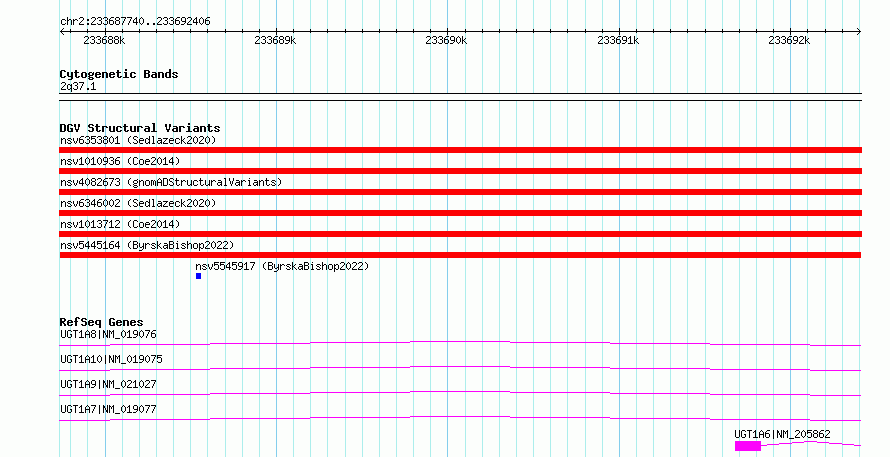This screenshot has height=457, width=890.
Task: Select the red bar under nsv1010936
Action: point(460,171)
